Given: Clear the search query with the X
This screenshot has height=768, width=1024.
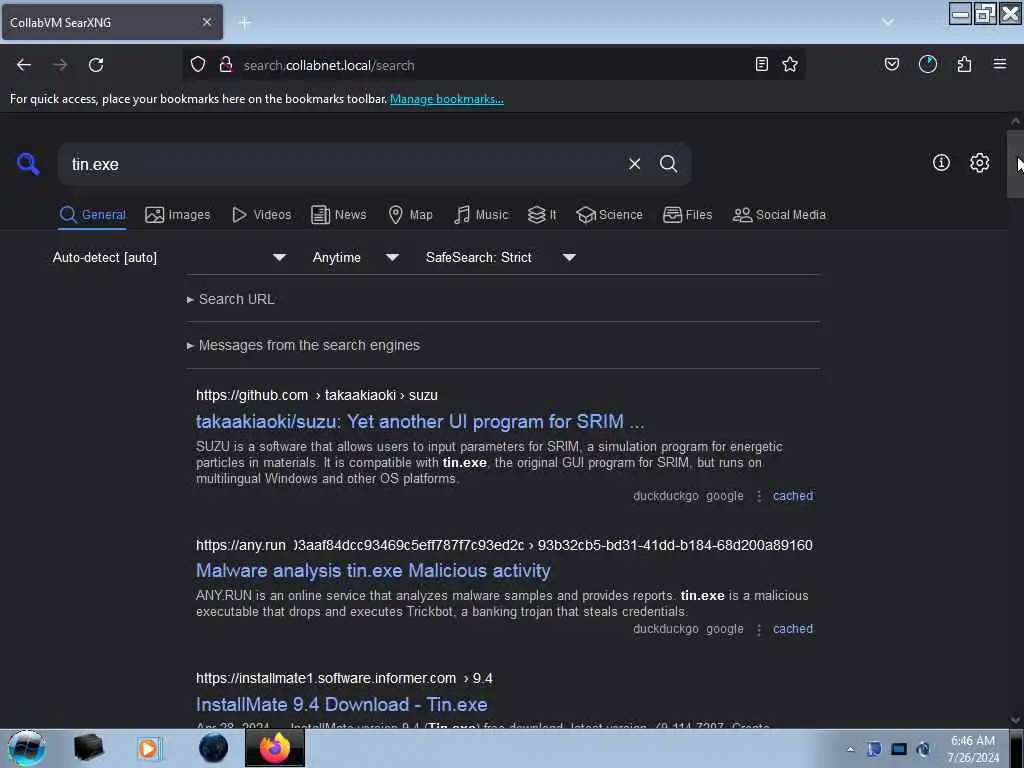Looking at the screenshot, I should (634, 164).
